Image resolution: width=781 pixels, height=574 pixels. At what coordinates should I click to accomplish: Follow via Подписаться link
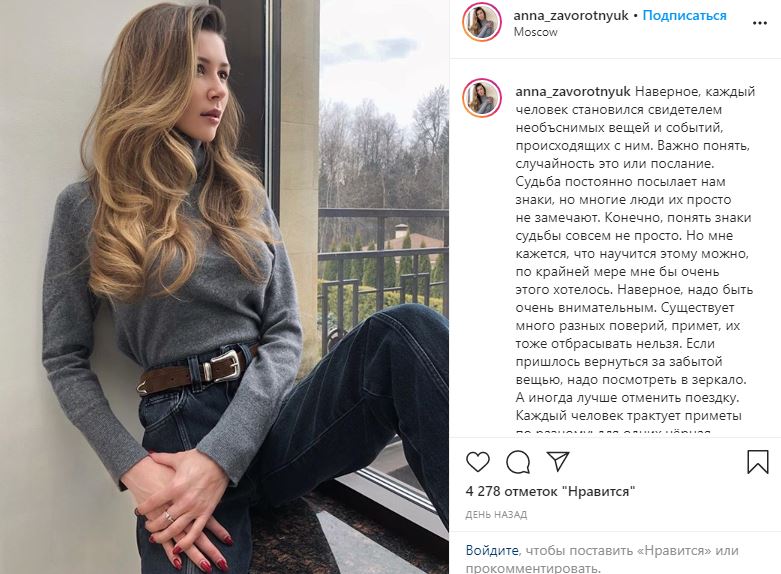[684, 15]
